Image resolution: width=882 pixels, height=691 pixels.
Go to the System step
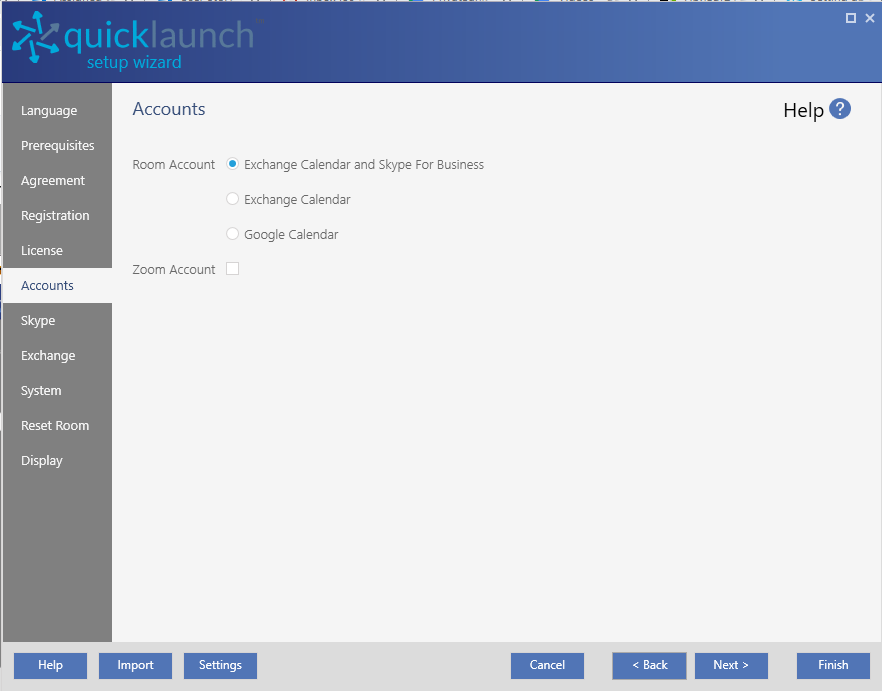[x=57, y=391]
